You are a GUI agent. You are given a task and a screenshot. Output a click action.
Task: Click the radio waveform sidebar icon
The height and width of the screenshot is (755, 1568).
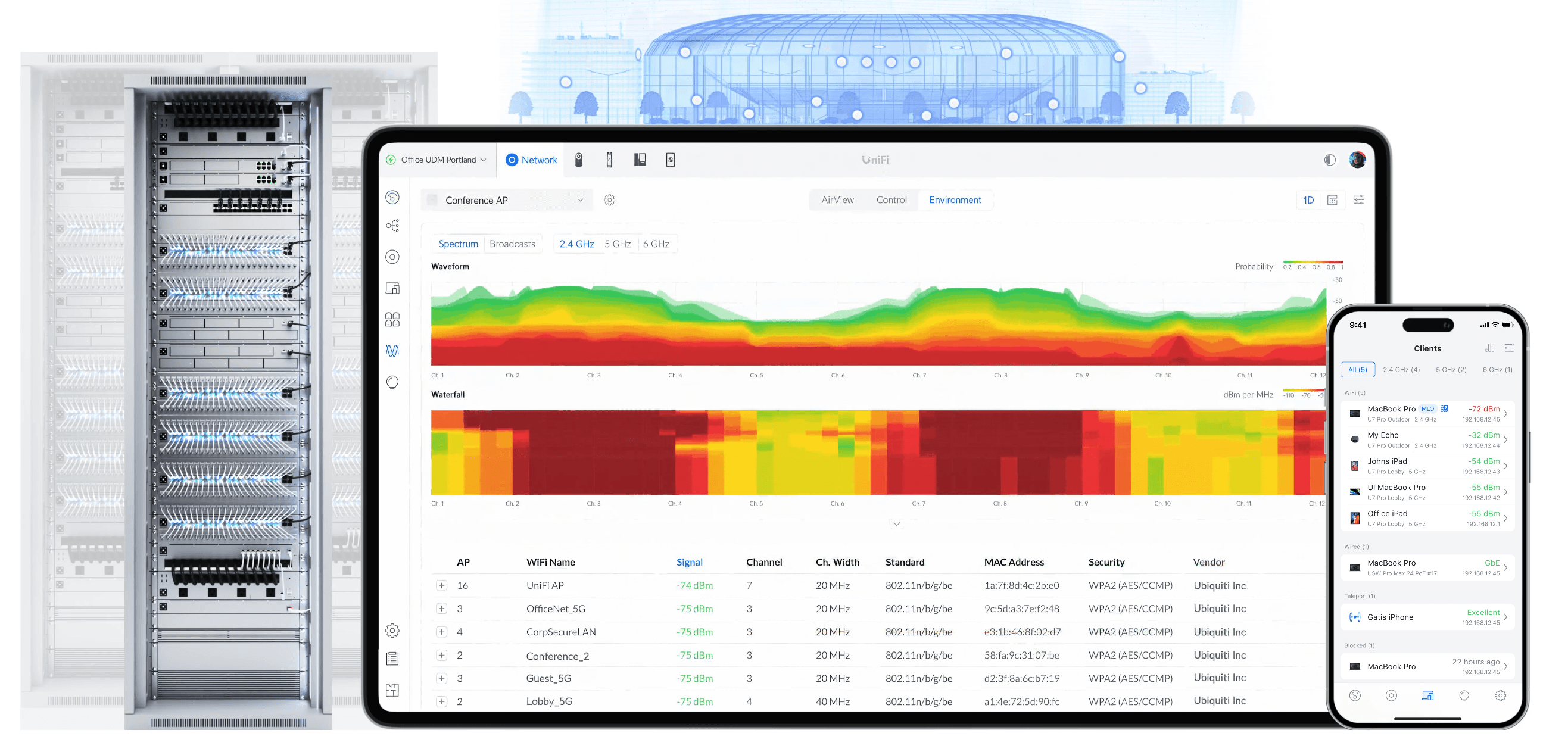pos(392,351)
